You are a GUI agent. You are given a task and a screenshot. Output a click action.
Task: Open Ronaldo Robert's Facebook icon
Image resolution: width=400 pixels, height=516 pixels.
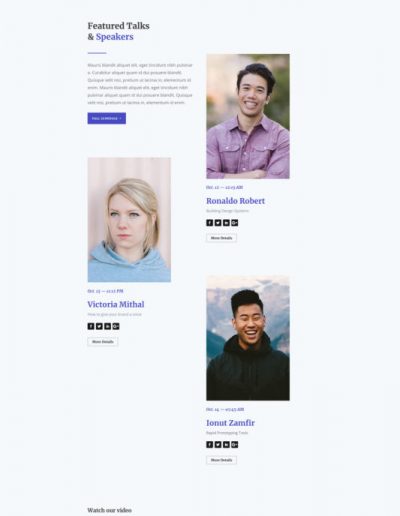209,223
